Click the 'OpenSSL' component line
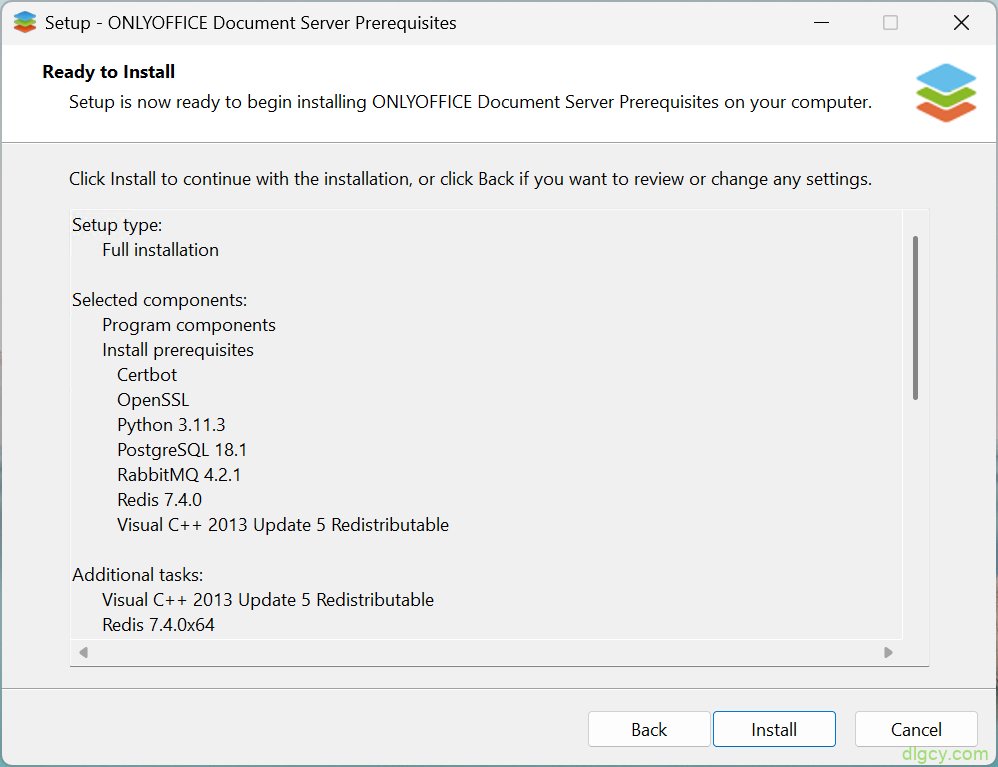The height and width of the screenshot is (767, 998). (153, 400)
